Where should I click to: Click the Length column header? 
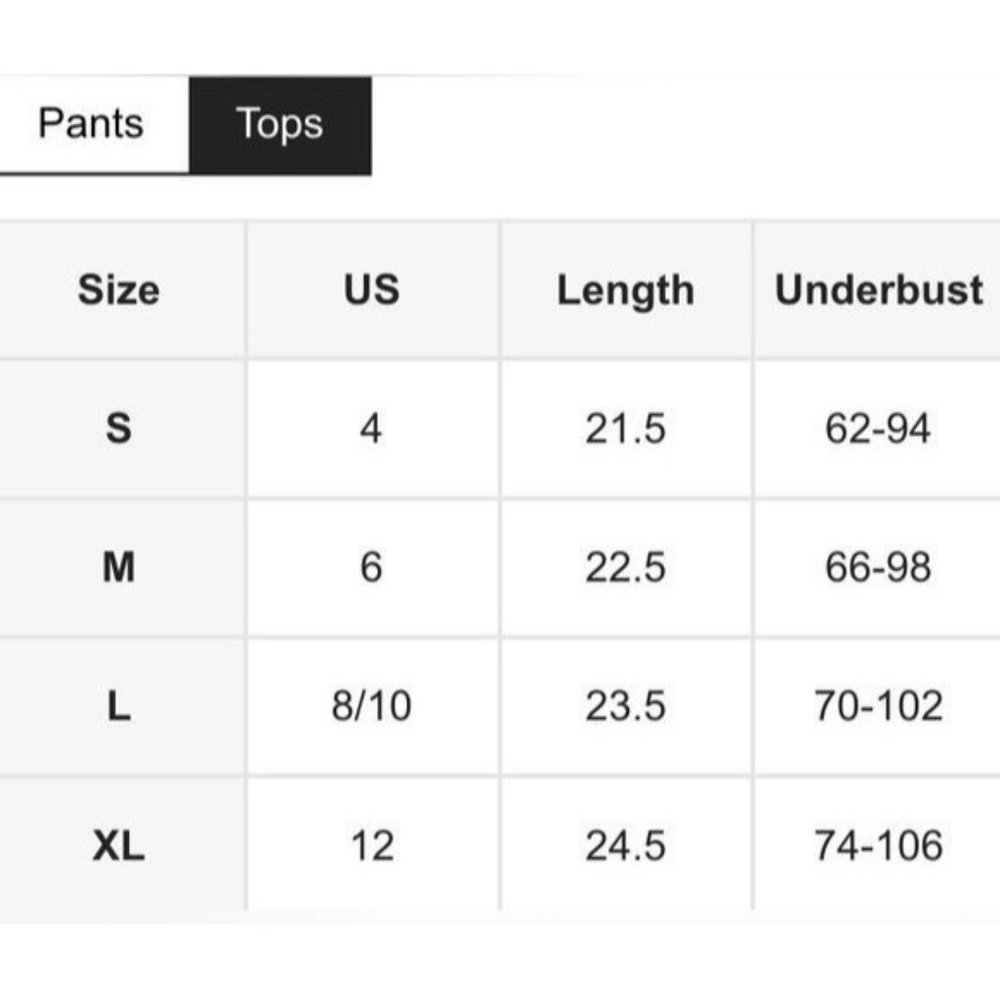pos(626,290)
